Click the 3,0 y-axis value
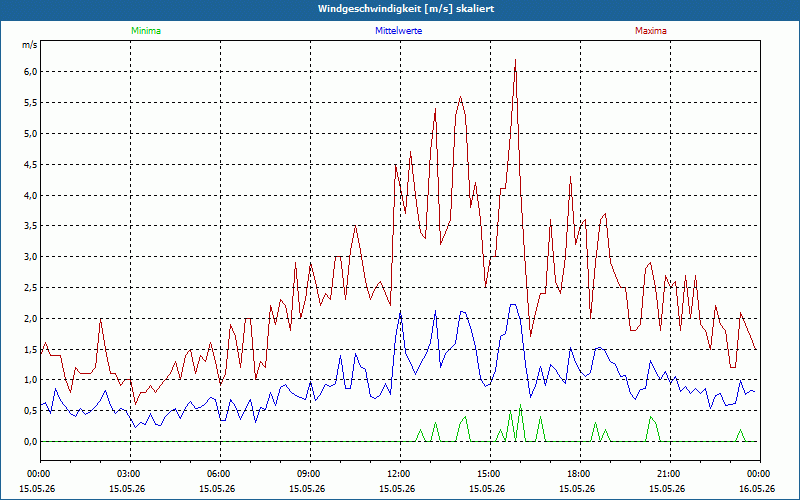 [x=31, y=257]
